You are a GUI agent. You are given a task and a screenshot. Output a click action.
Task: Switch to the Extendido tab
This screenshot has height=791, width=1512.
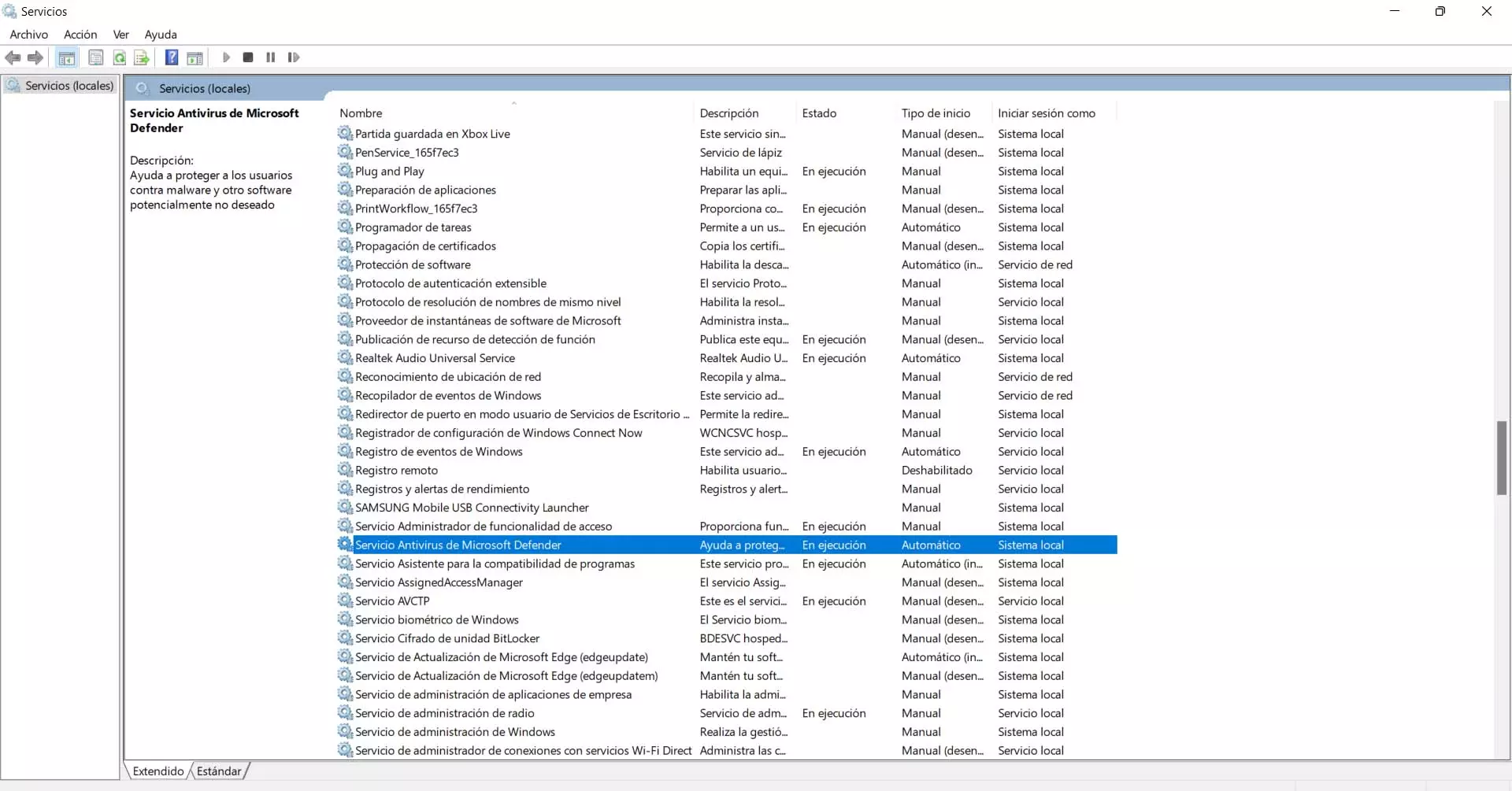(157, 771)
